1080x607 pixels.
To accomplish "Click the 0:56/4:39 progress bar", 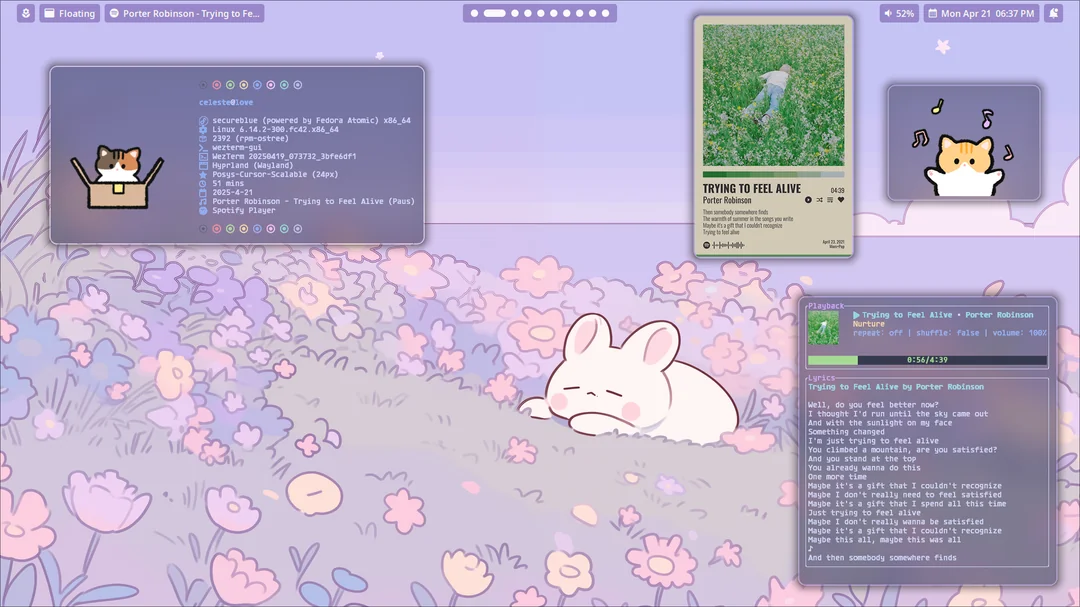I will tap(927, 360).
